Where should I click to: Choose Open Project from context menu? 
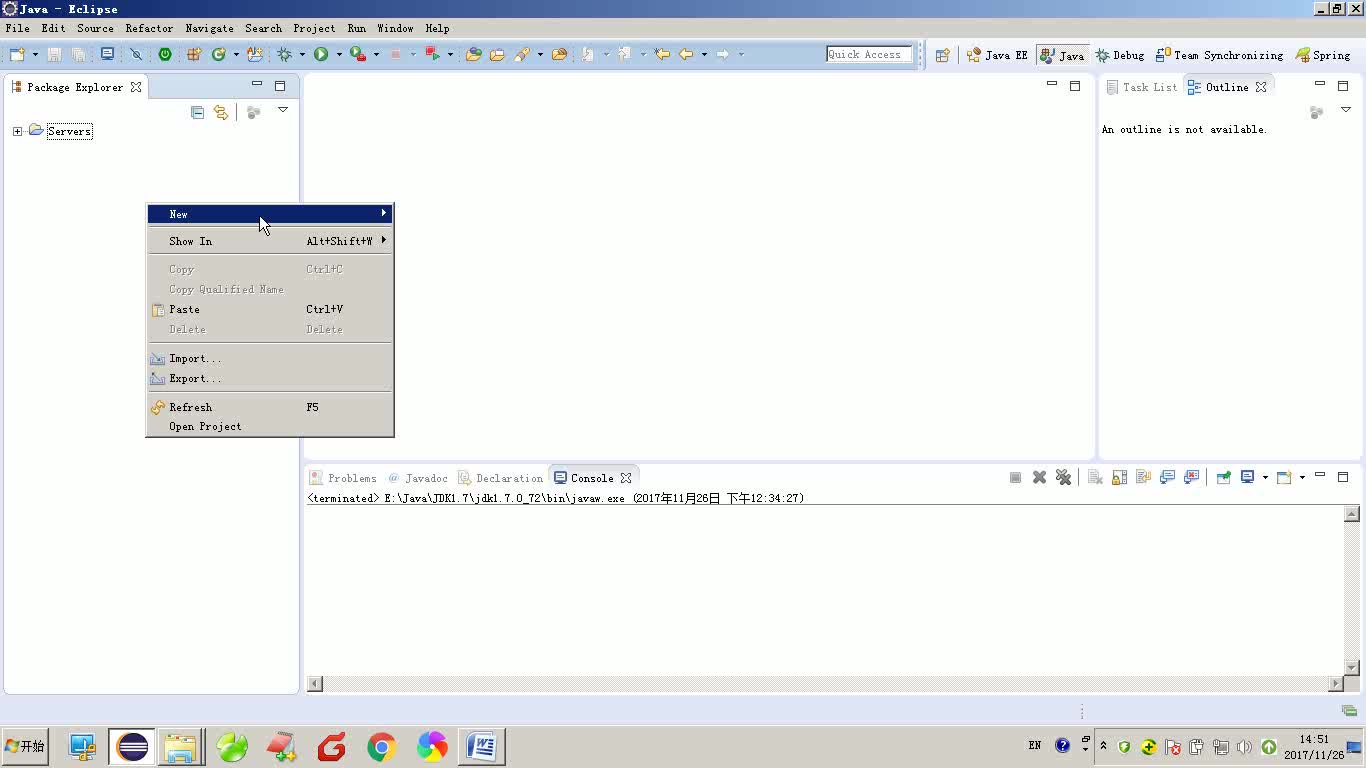coord(270,426)
